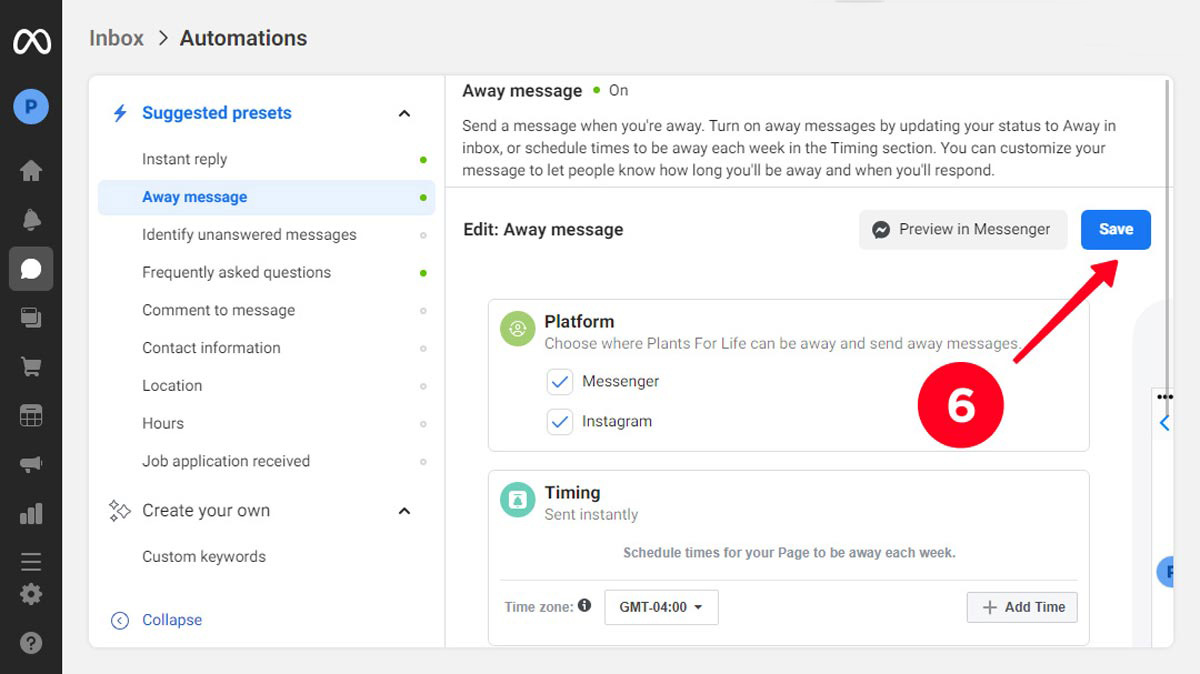The image size is (1200, 674).
Task: Click Preview in Messenger button
Action: (x=962, y=229)
